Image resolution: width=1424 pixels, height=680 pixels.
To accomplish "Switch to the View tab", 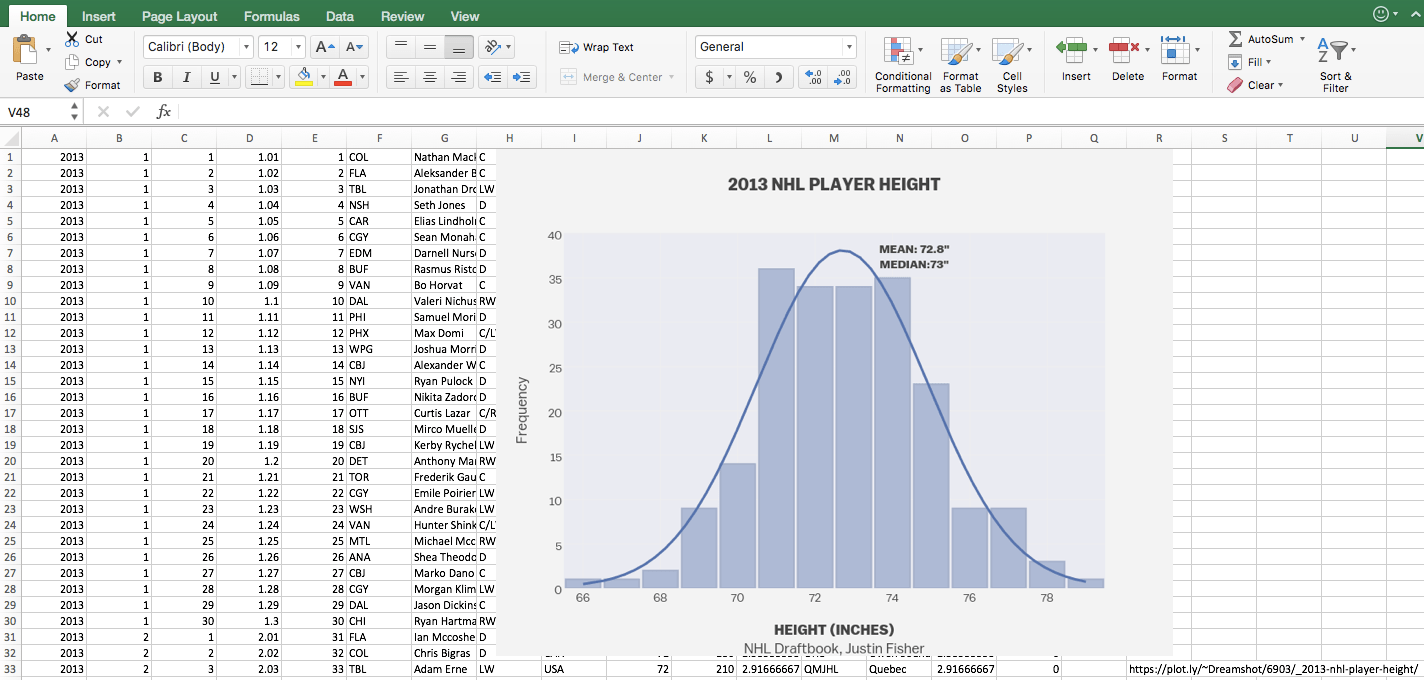I will tap(465, 16).
